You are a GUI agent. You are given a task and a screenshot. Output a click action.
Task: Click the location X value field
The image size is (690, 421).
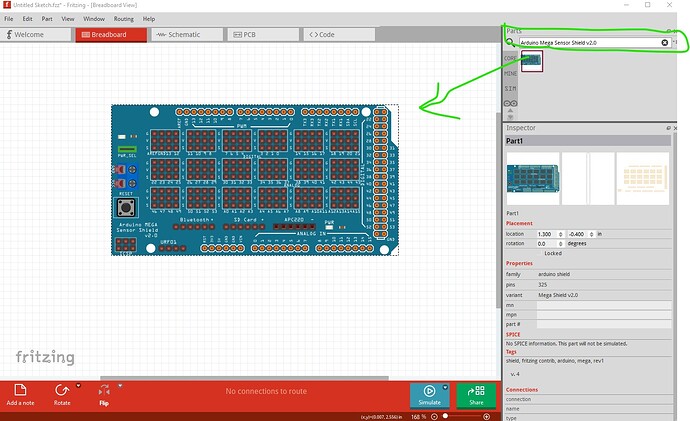click(x=547, y=234)
